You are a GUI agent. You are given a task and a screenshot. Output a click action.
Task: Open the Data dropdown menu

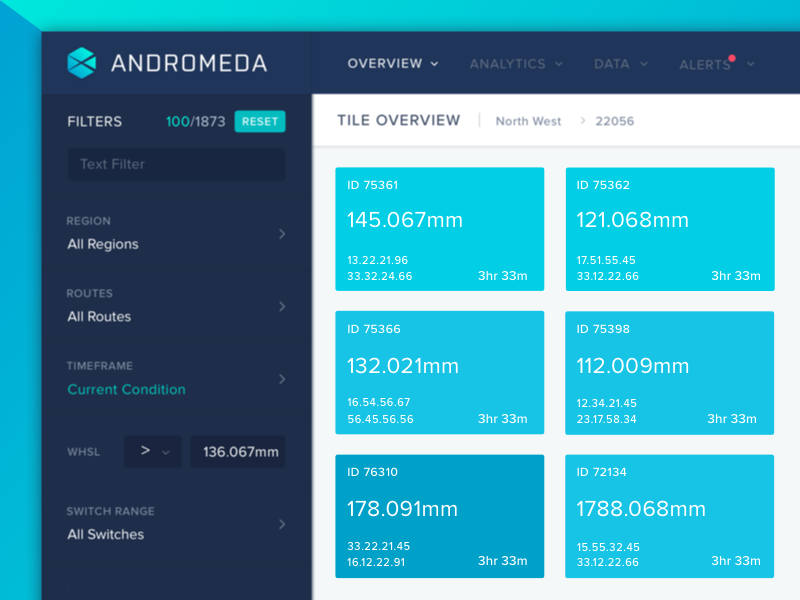pos(621,64)
